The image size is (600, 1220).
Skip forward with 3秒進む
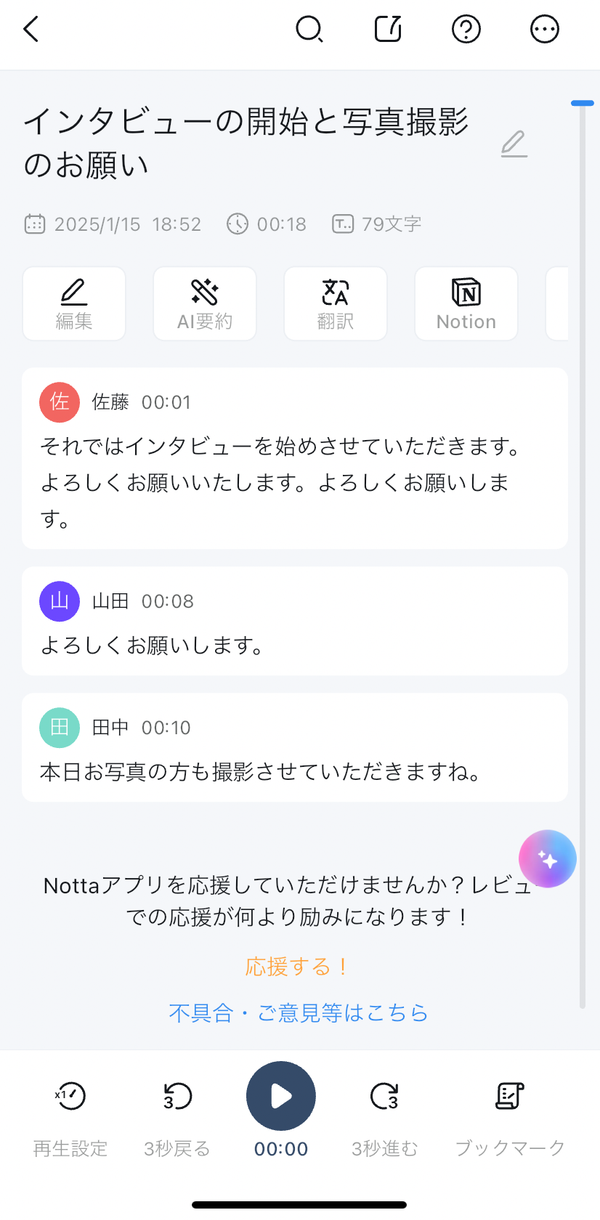click(385, 1118)
